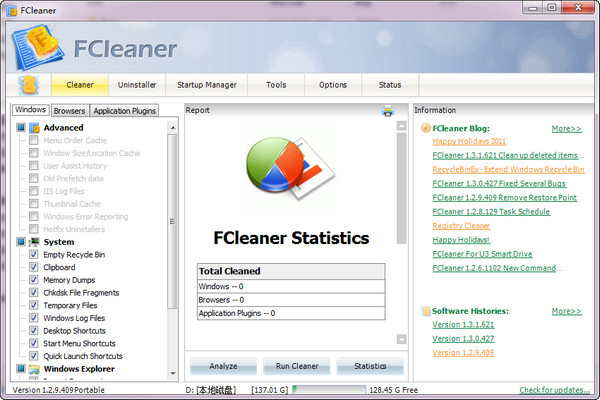Image resolution: width=600 pixels, height=400 pixels.
Task: Click the FCleaner Statistics pie chart image
Action: pyautogui.click(x=291, y=168)
